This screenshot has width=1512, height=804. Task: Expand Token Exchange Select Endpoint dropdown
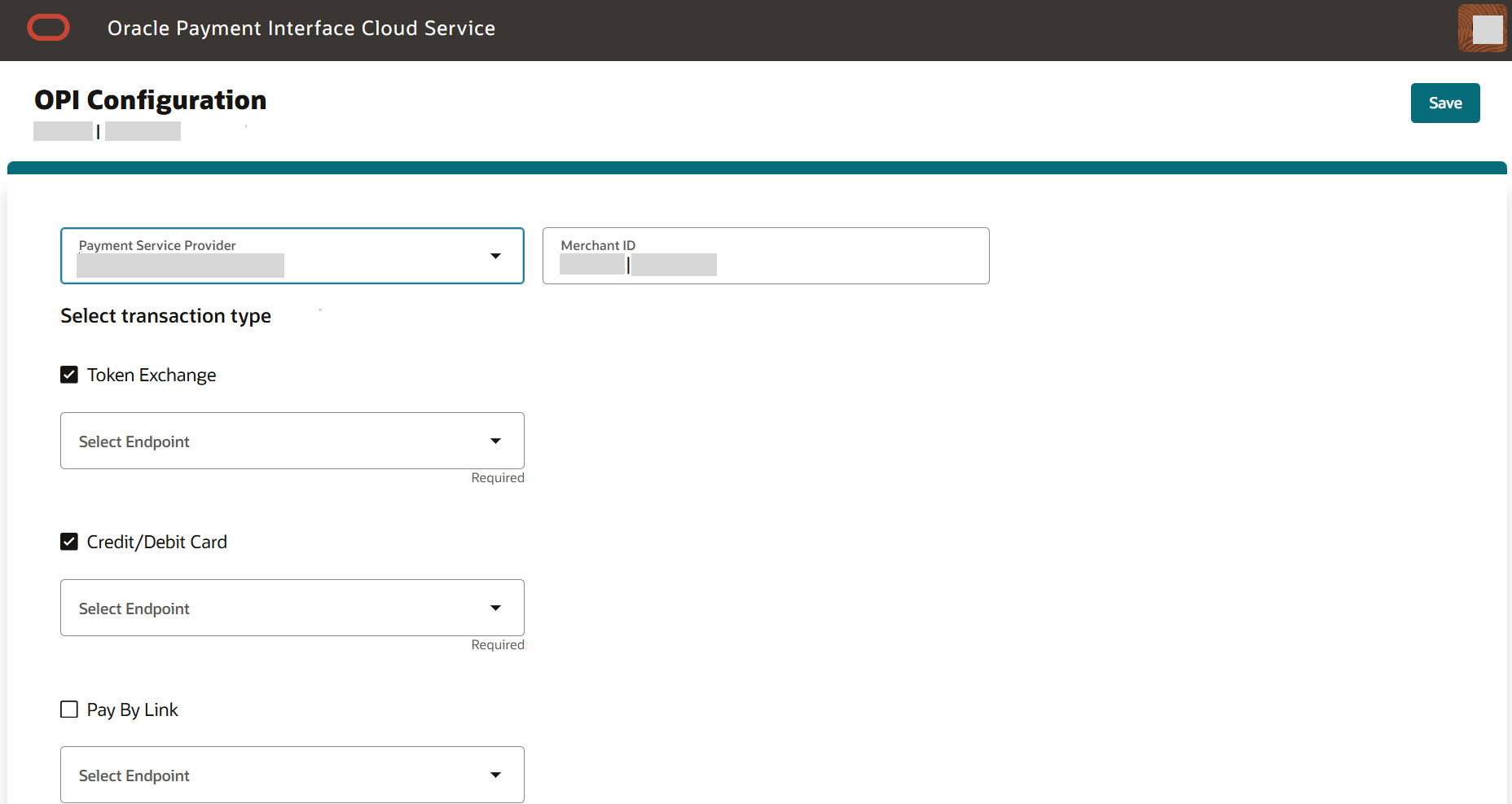292,441
